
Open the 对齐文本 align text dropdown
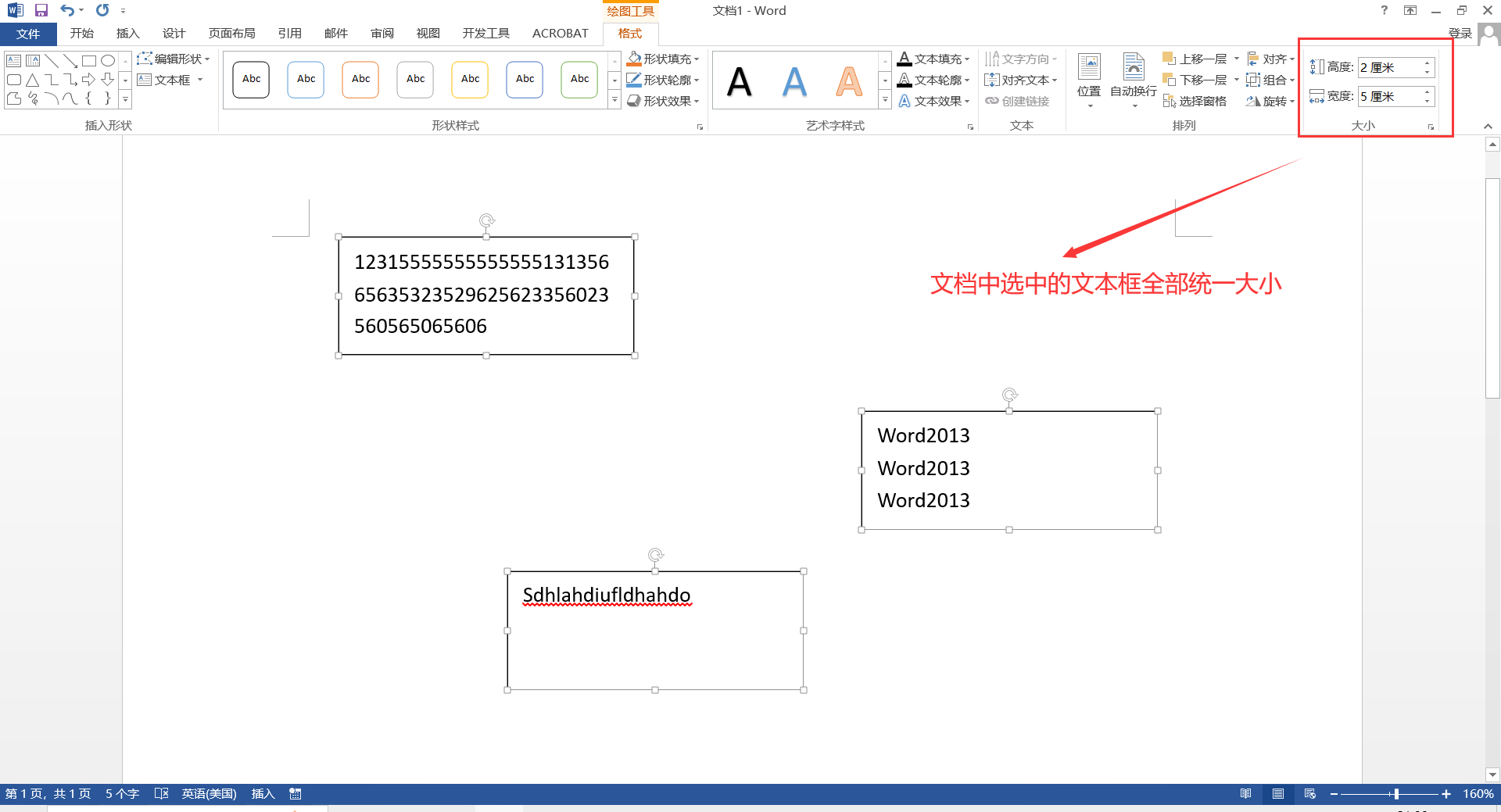tap(1021, 80)
